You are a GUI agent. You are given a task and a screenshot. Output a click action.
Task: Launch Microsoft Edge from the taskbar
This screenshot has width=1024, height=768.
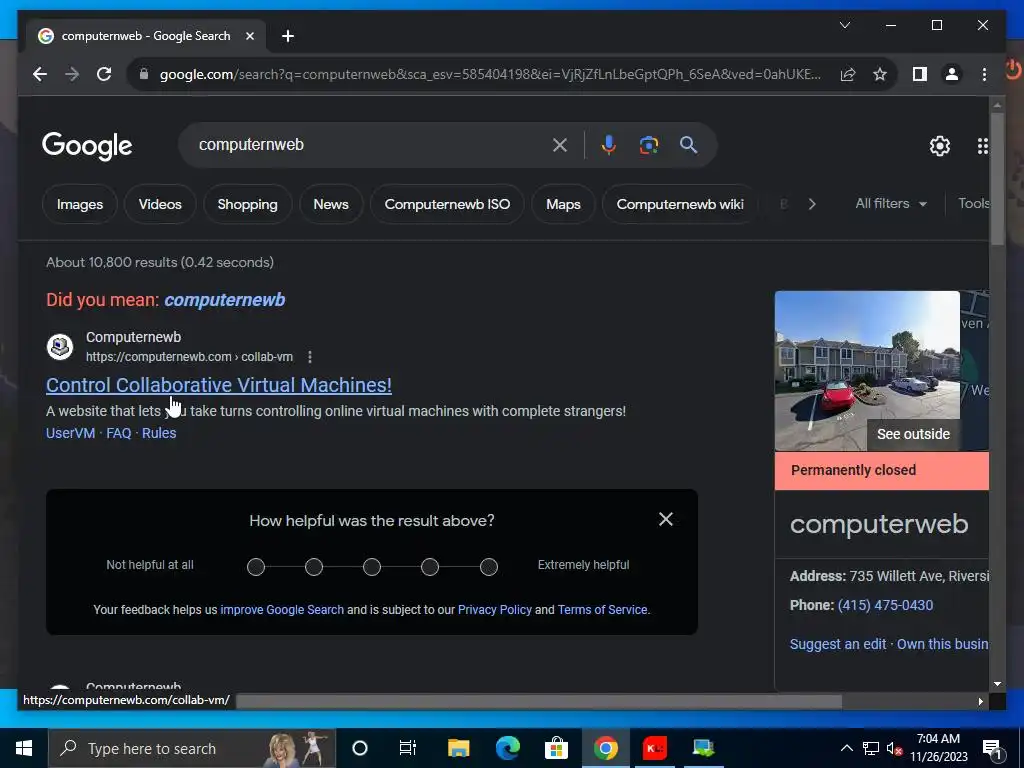pos(507,748)
